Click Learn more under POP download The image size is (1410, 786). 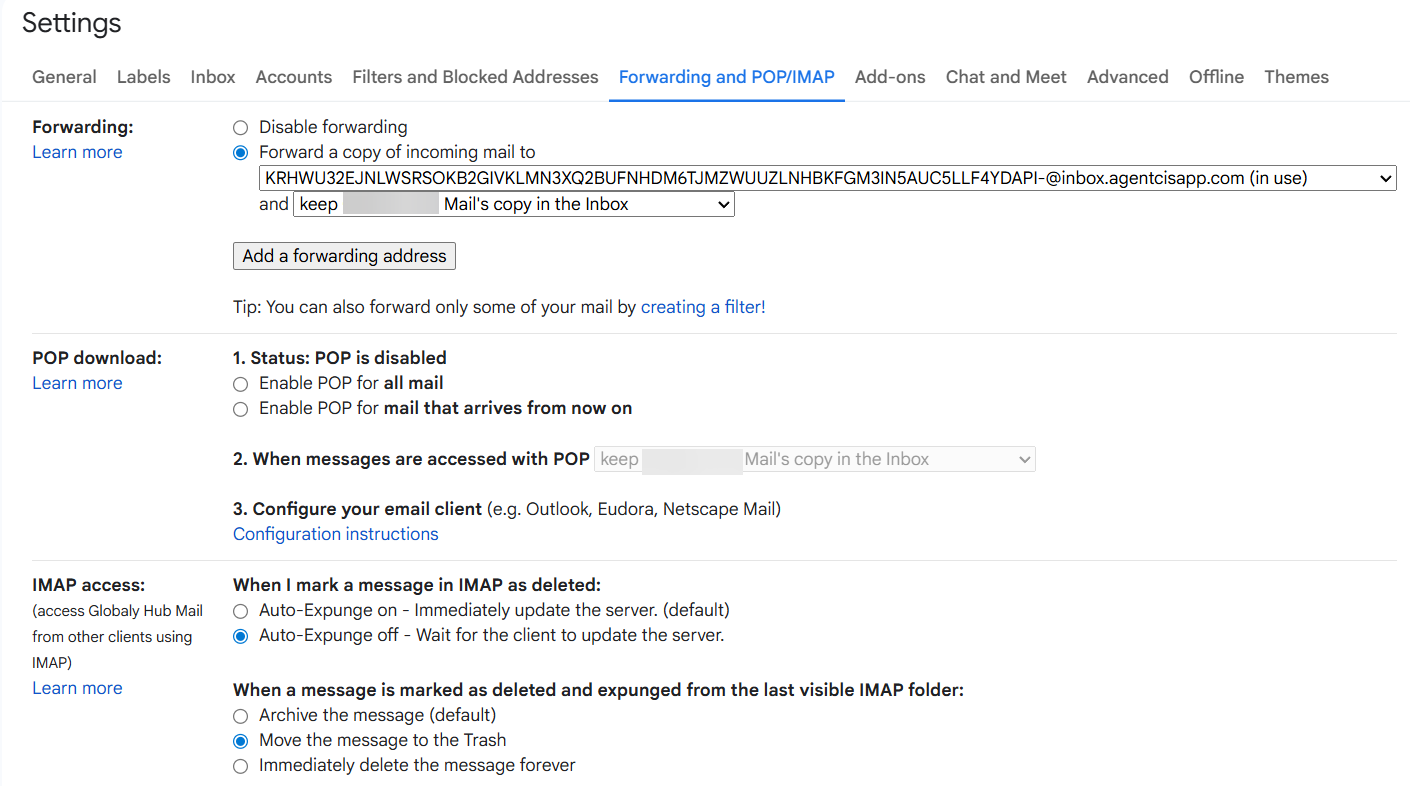(77, 383)
